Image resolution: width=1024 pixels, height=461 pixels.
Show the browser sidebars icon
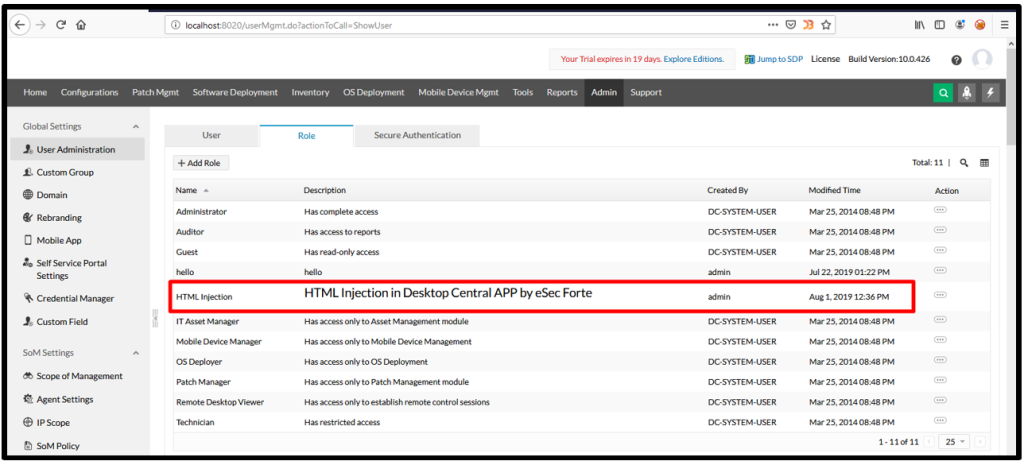point(940,25)
